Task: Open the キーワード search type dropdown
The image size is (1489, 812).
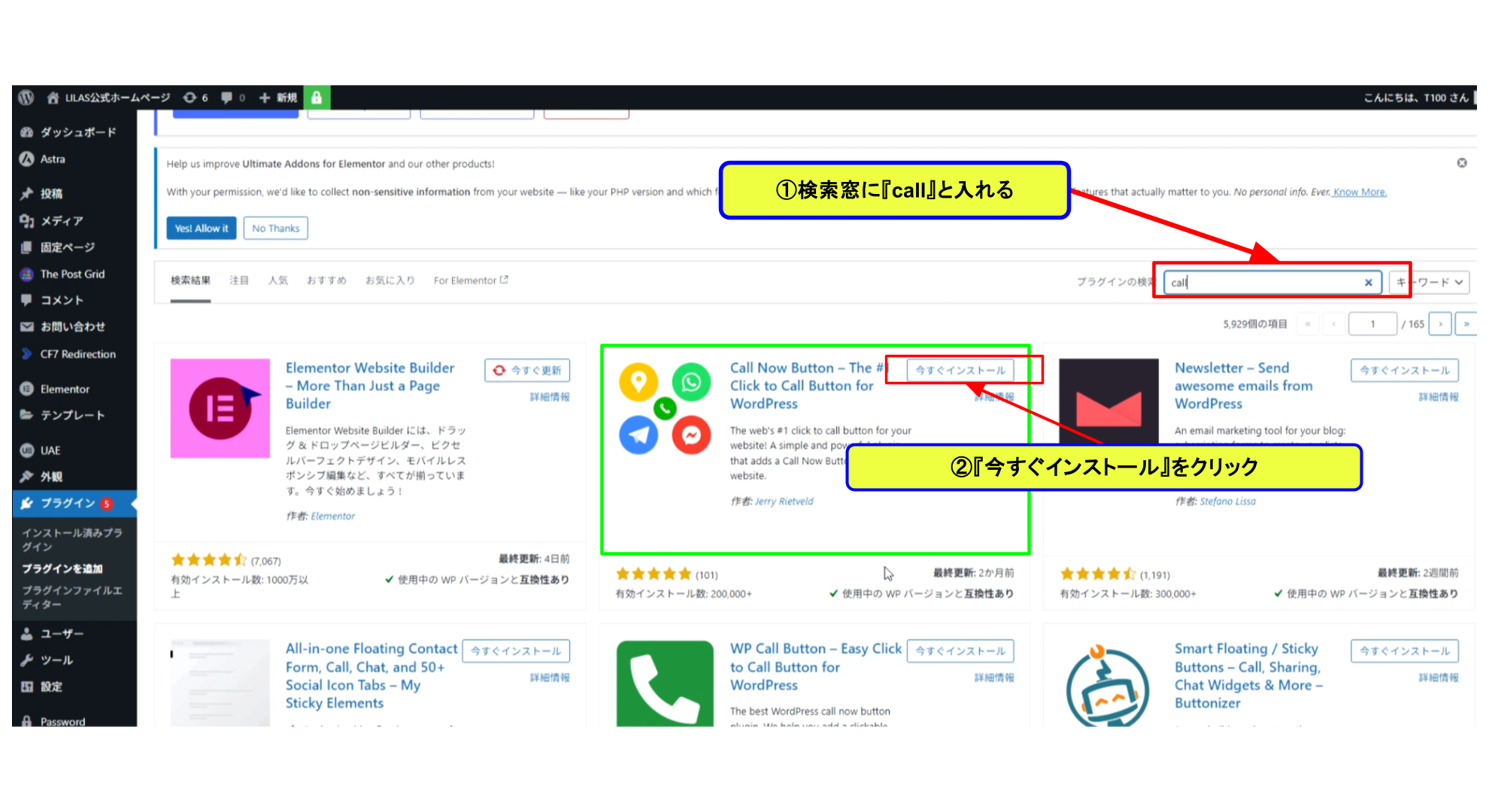Action: [x=1430, y=283]
